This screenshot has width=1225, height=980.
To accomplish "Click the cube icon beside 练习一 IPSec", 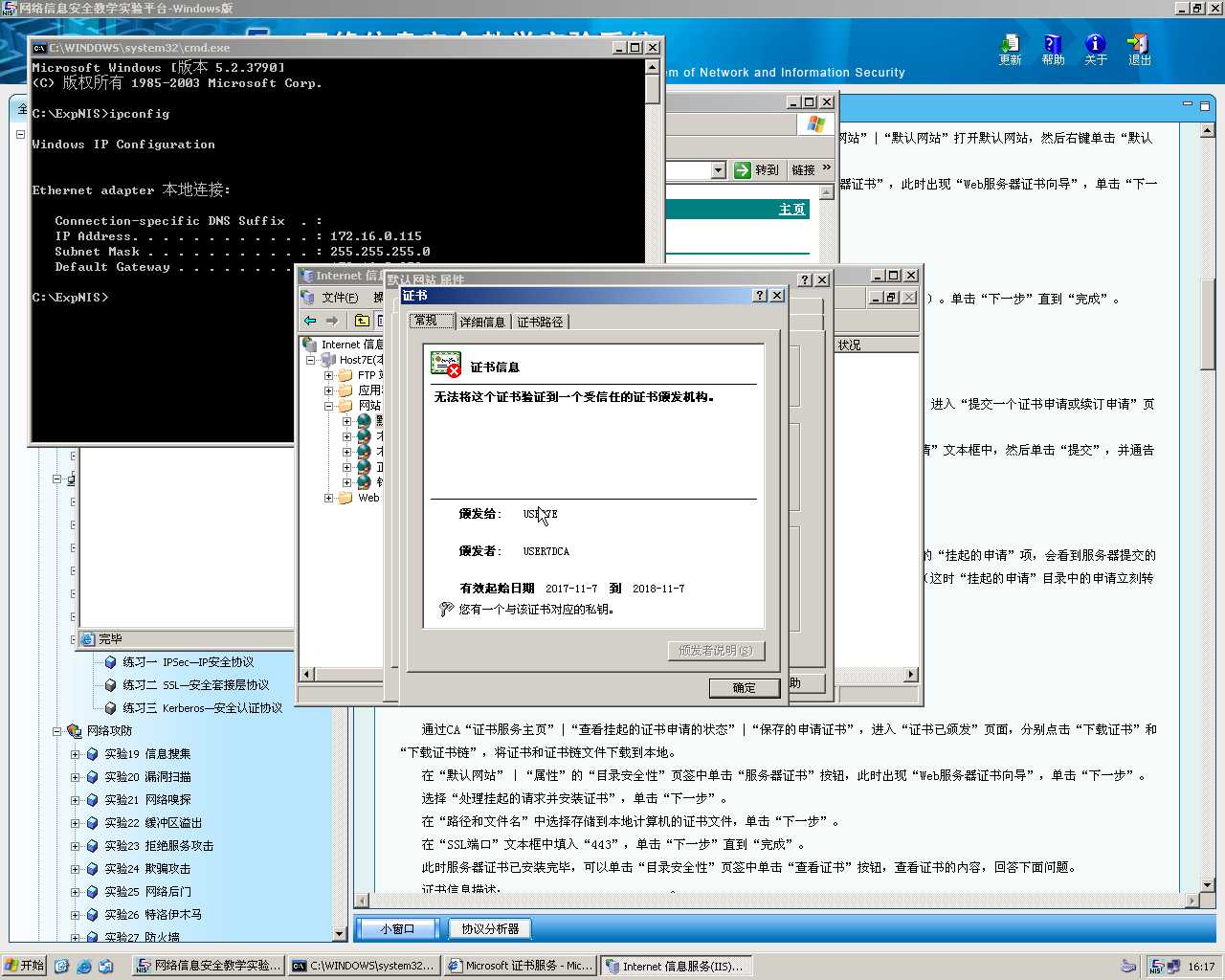I will [x=111, y=662].
